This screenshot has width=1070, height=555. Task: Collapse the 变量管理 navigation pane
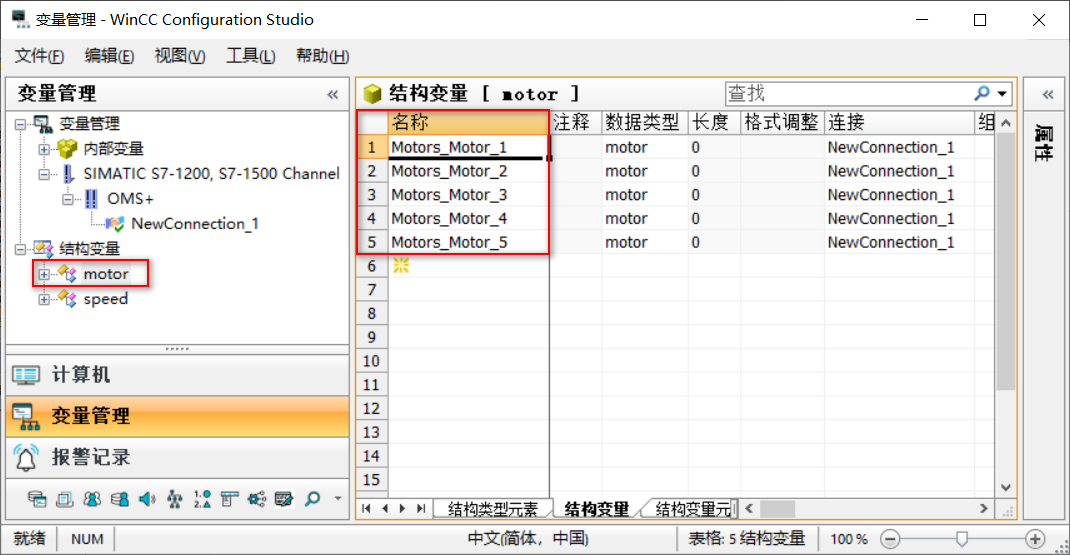point(332,94)
